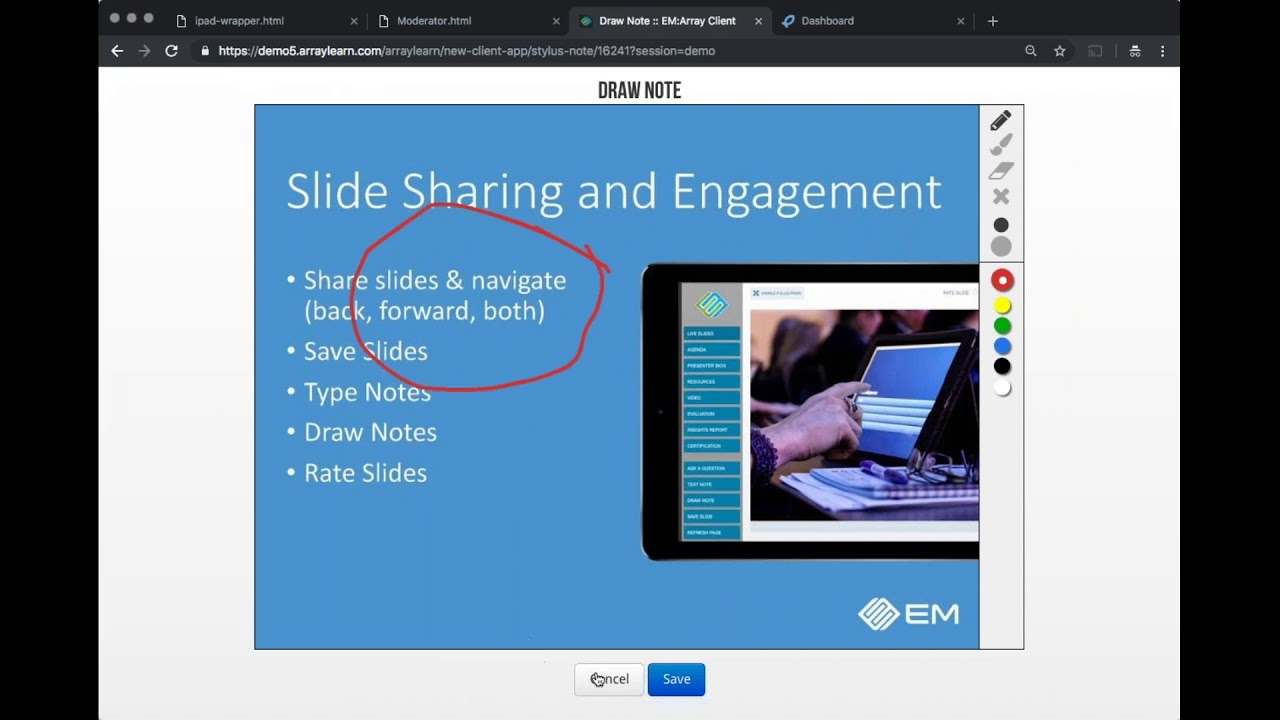Screen dimensions: 1280x720
Task: Close the Moderator.html tab
Action: coord(556,21)
